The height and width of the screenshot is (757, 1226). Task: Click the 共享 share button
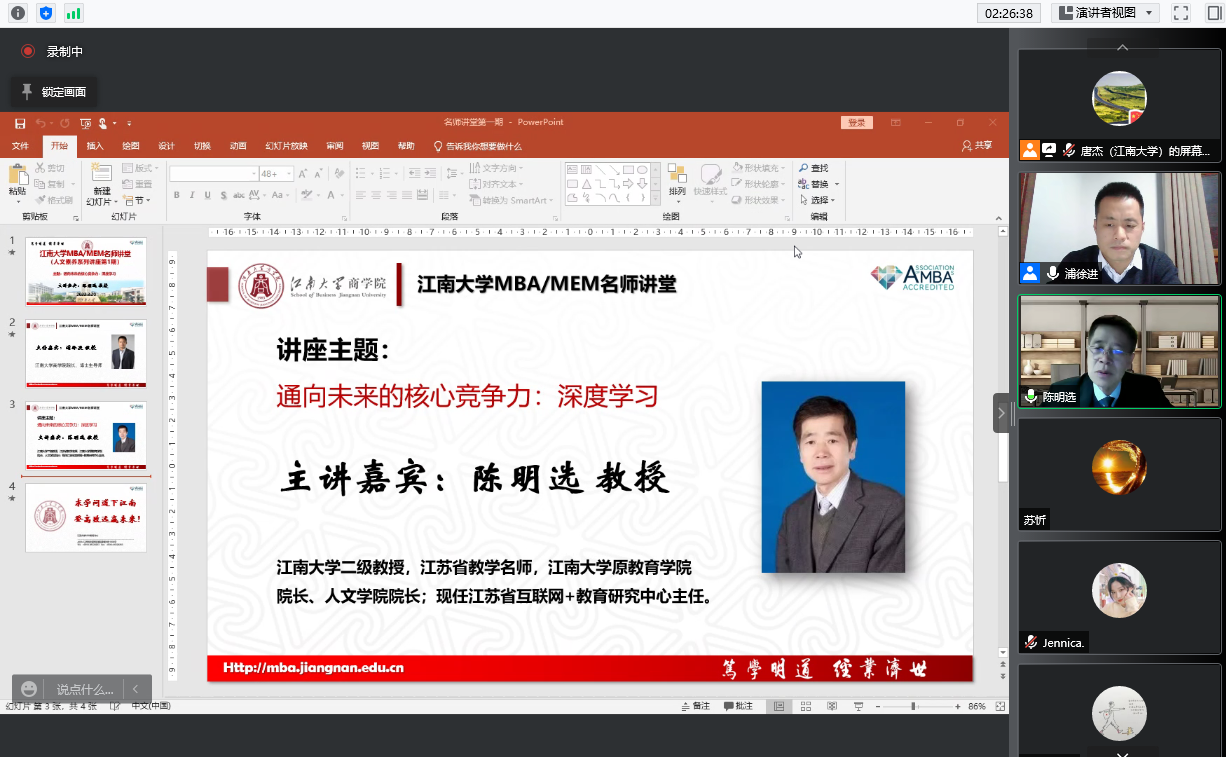click(x=977, y=146)
